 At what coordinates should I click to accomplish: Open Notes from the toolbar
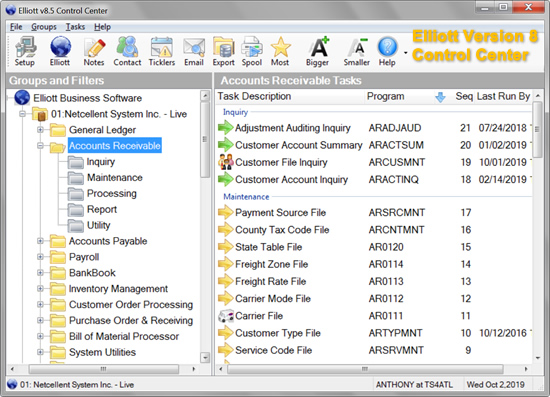(94, 51)
